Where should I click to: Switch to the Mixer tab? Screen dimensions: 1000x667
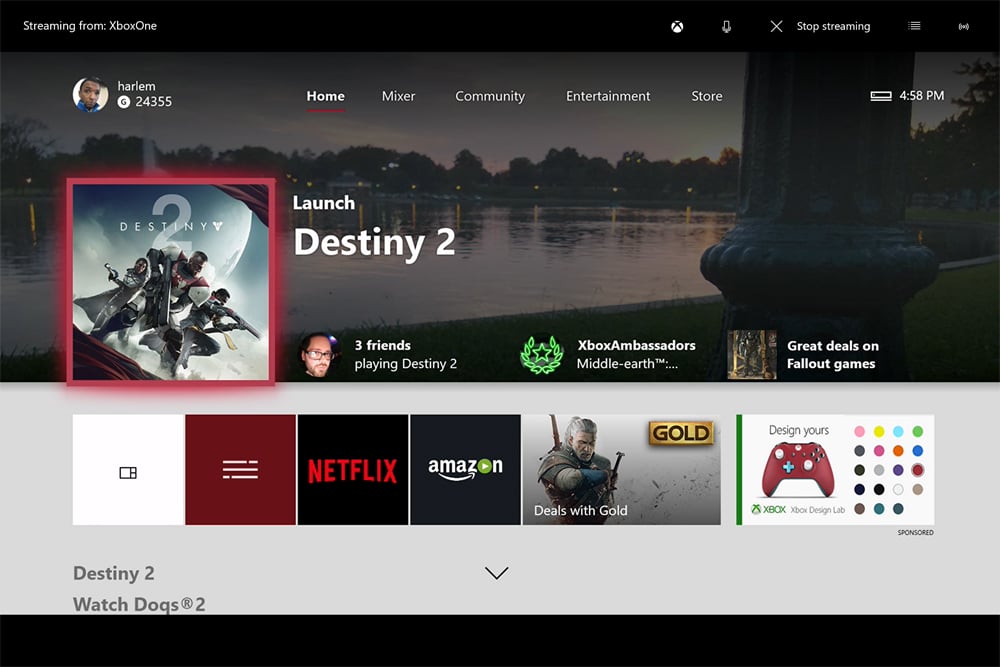(x=399, y=96)
